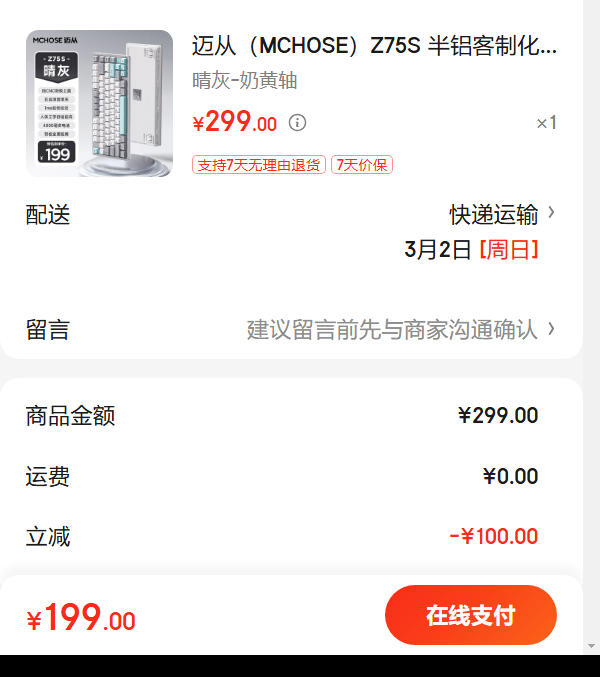
Task: Click the -¥100.00 立减 discount amount
Action: coord(494,537)
